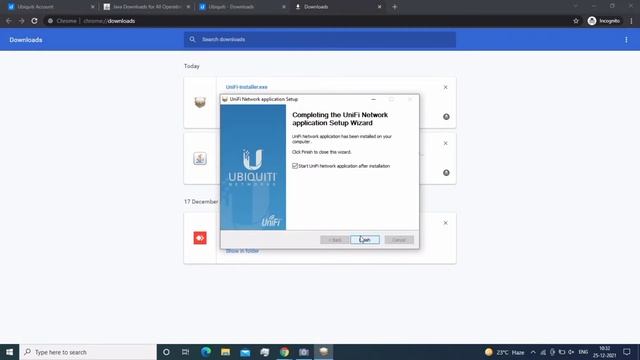Remove the Java download entry from list

coord(446,143)
